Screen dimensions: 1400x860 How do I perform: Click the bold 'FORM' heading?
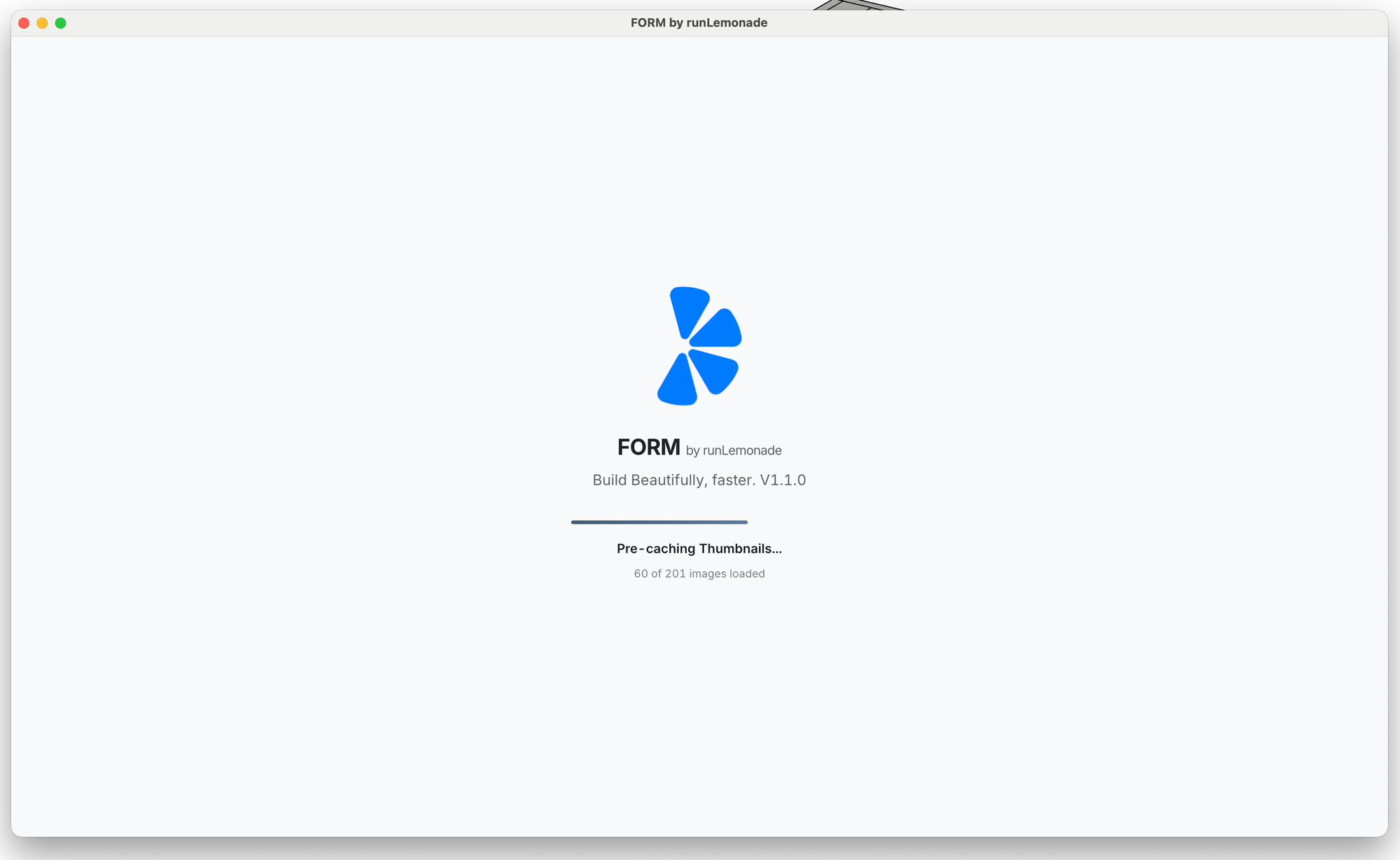pyautogui.click(x=648, y=447)
